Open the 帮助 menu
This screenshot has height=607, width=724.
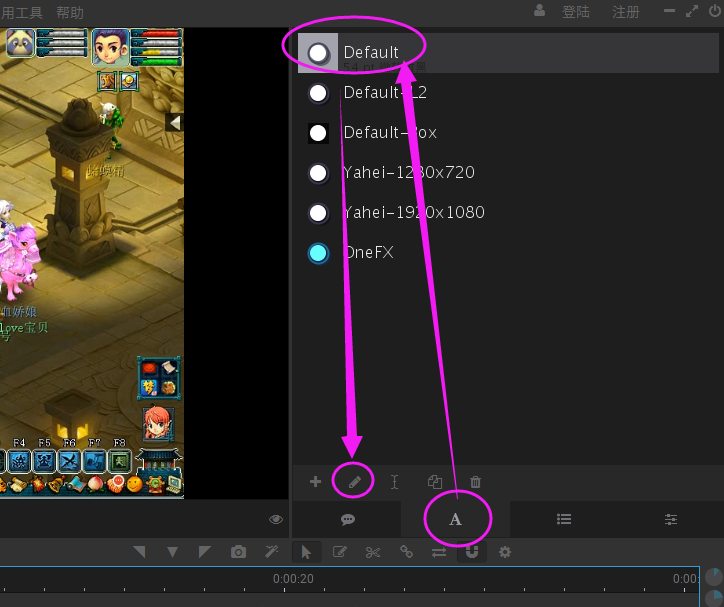(x=70, y=12)
